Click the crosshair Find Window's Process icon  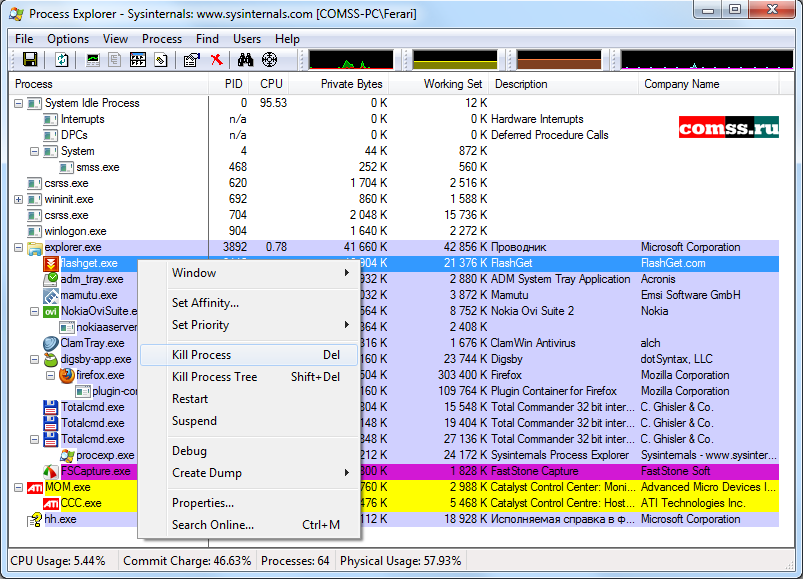pyautogui.click(x=269, y=60)
